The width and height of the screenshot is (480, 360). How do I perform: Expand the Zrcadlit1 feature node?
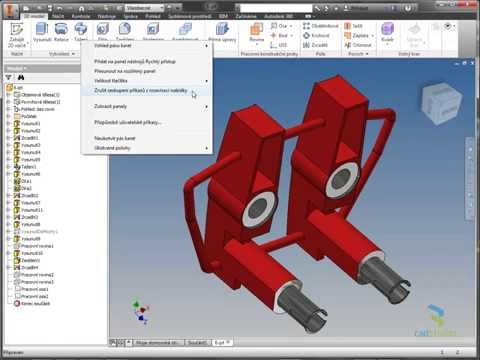9,138
